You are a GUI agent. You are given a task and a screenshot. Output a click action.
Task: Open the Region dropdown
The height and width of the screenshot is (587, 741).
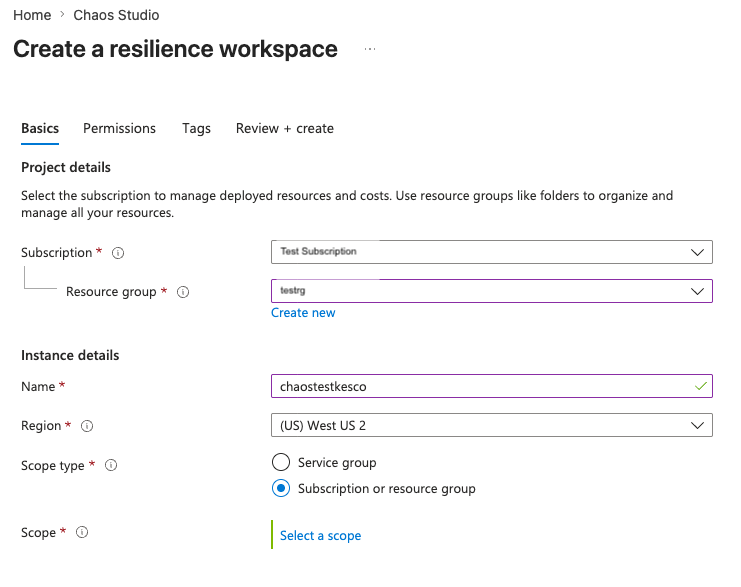click(x=491, y=425)
